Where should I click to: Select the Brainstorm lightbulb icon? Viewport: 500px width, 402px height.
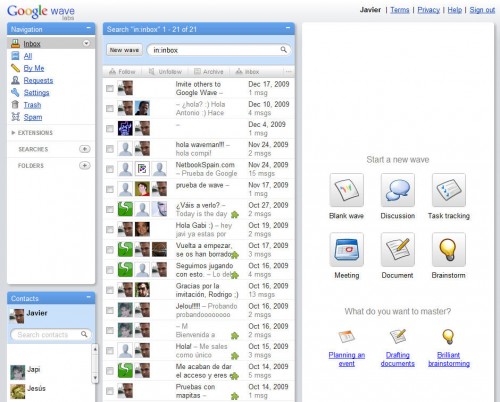[x=449, y=249]
